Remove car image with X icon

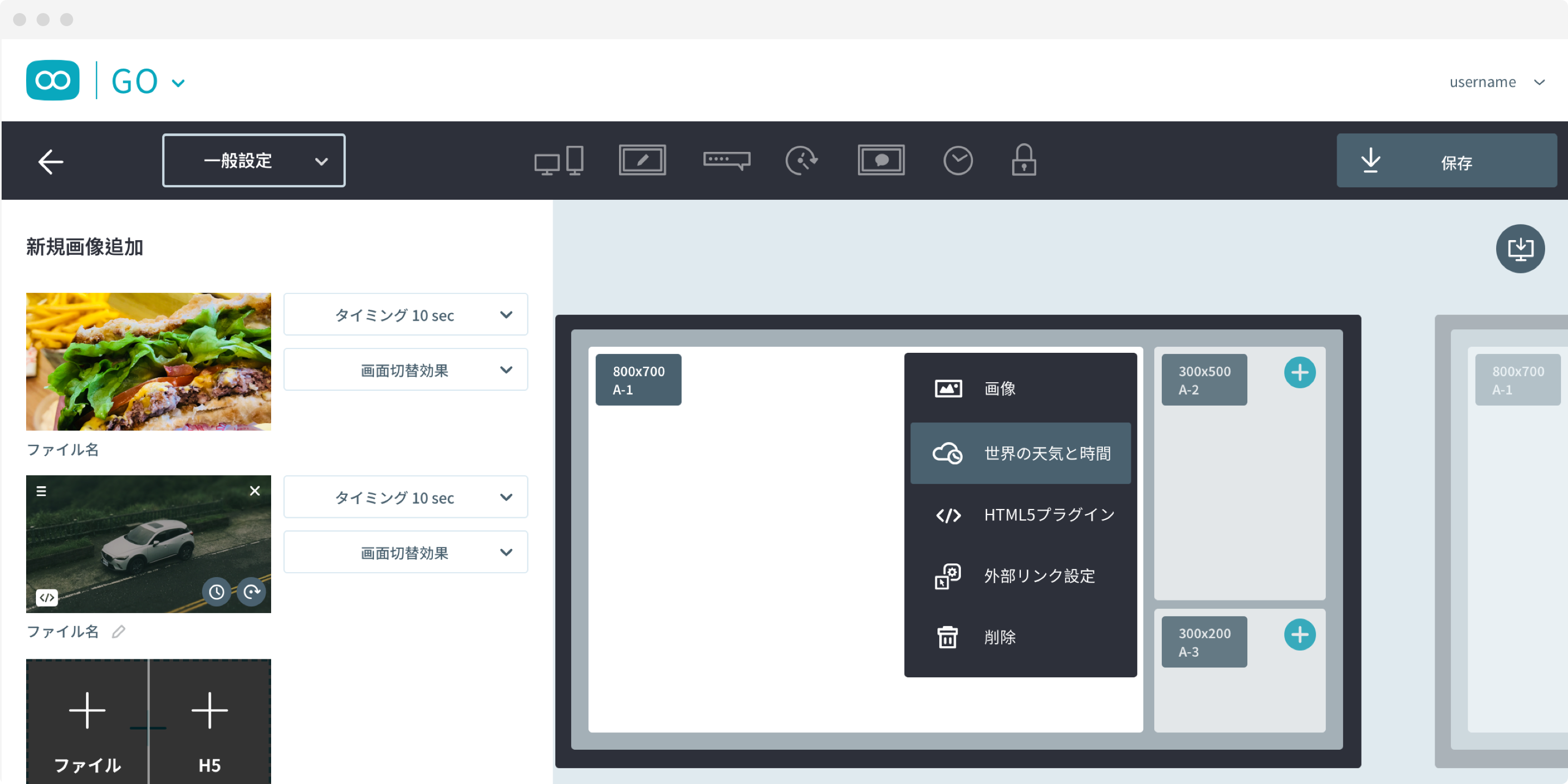coord(255,491)
